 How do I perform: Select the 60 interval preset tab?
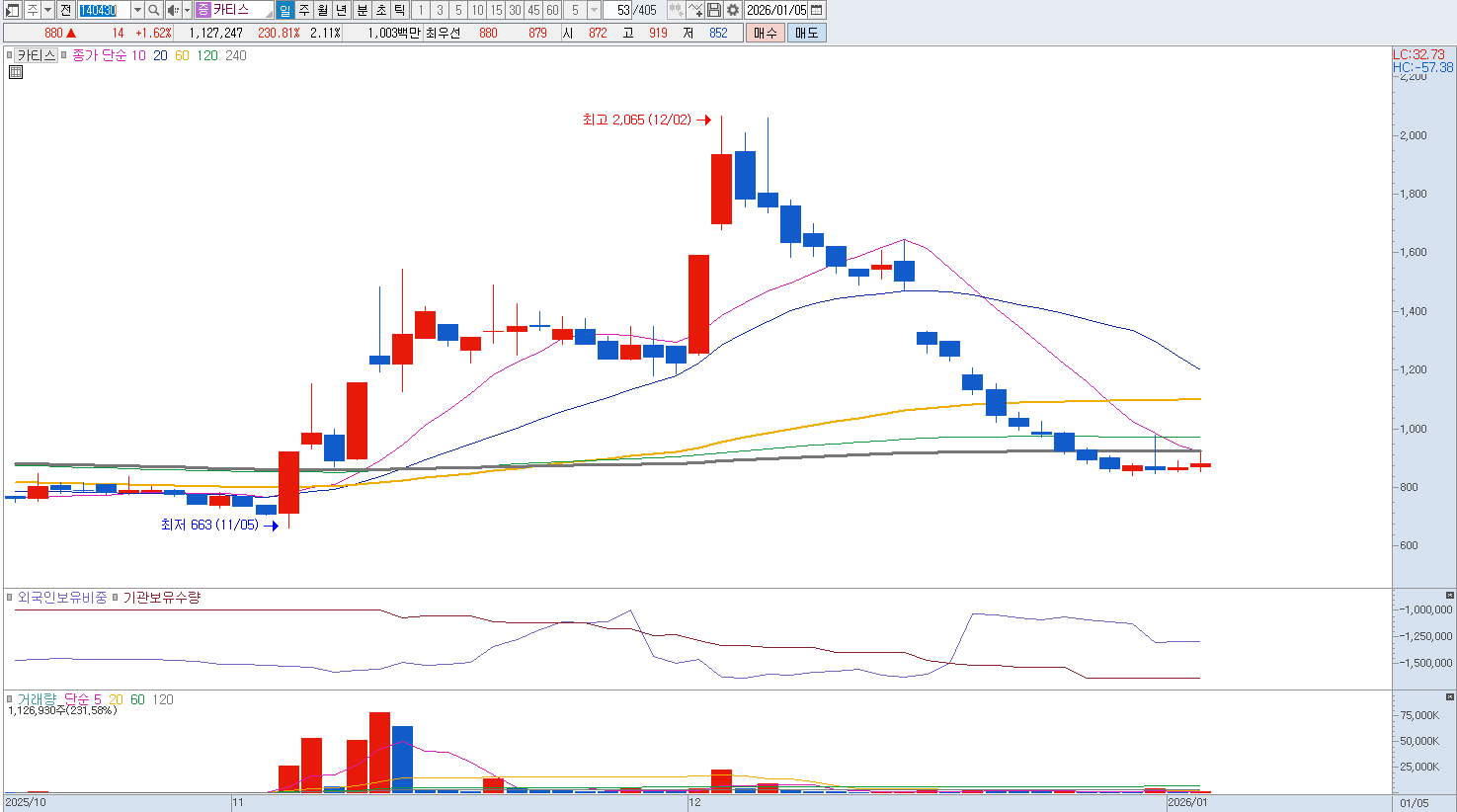(x=552, y=10)
